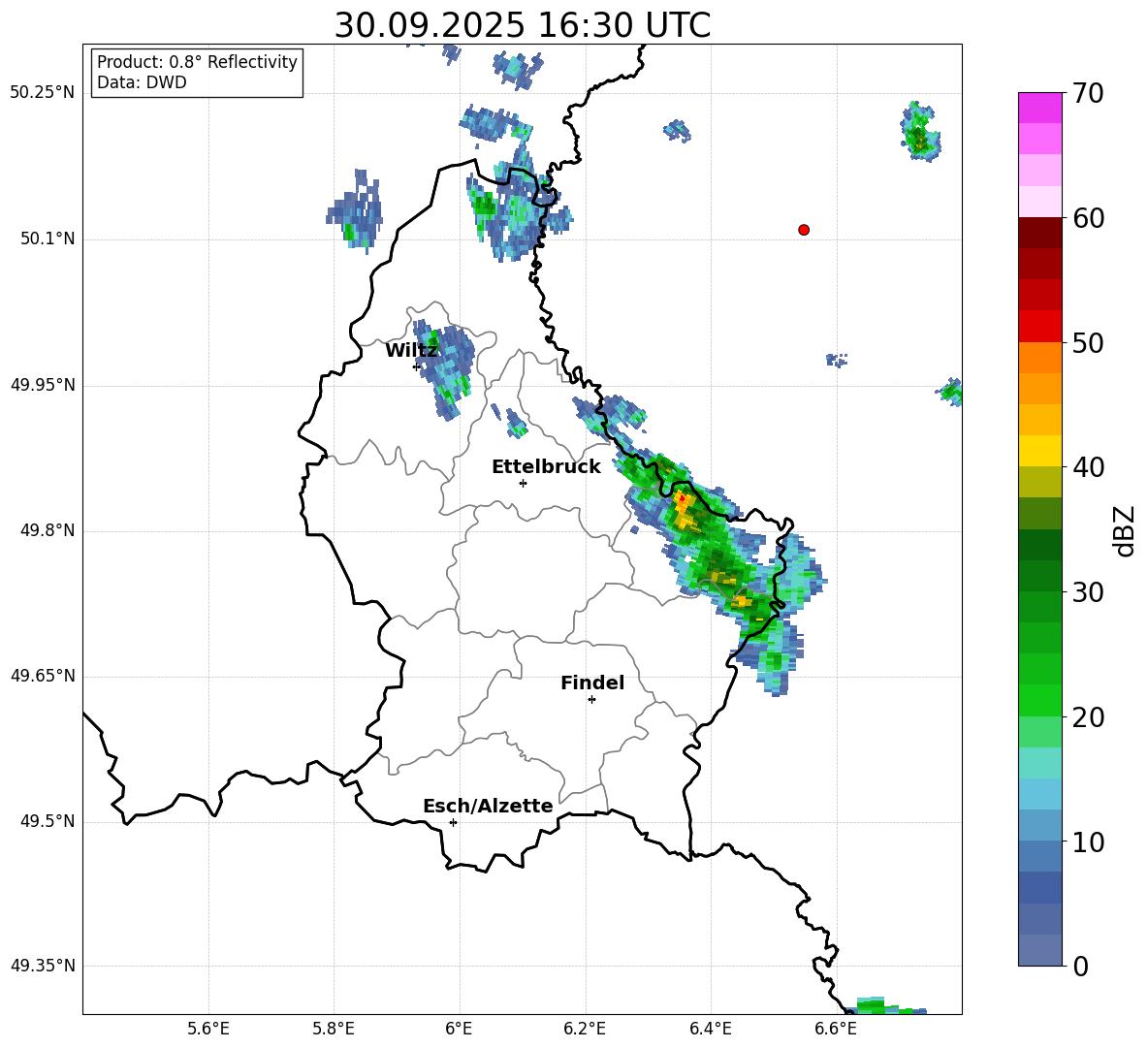The width and height of the screenshot is (1148, 1048).
Task: Click the 50.1°N latitude label
Action: coord(48,239)
